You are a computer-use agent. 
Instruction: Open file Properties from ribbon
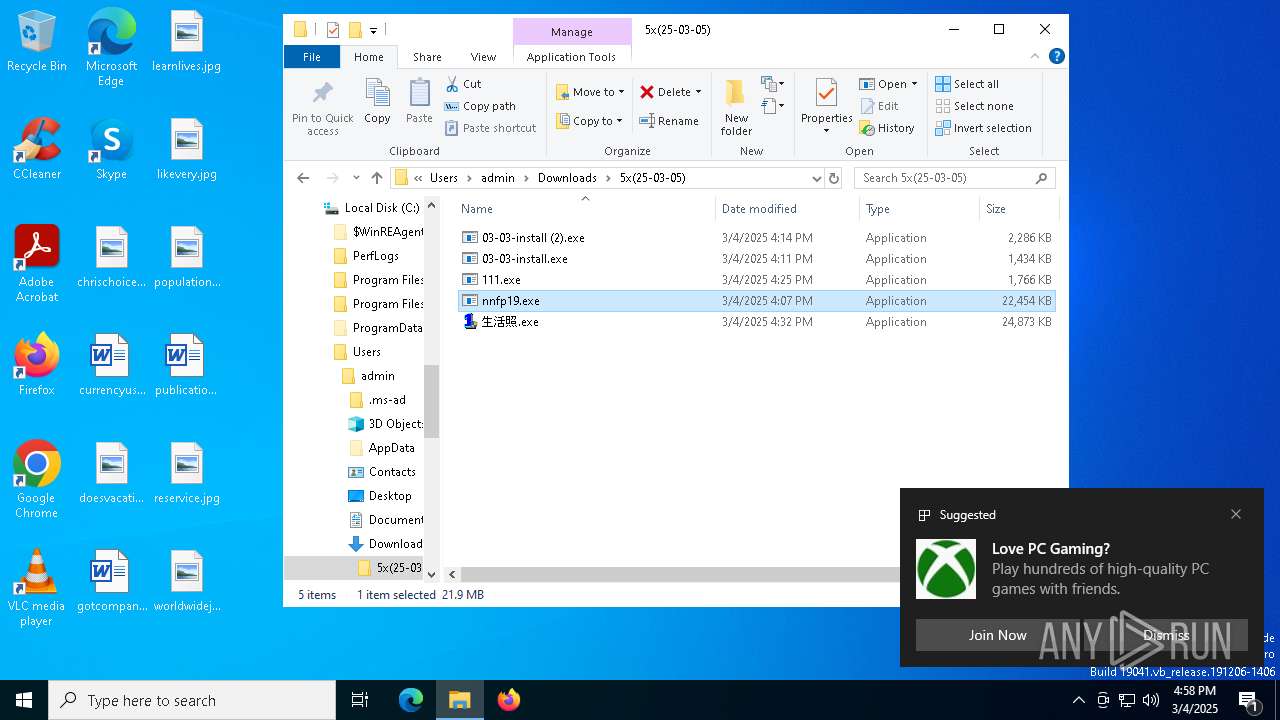pyautogui.click(x=826, y=105)
